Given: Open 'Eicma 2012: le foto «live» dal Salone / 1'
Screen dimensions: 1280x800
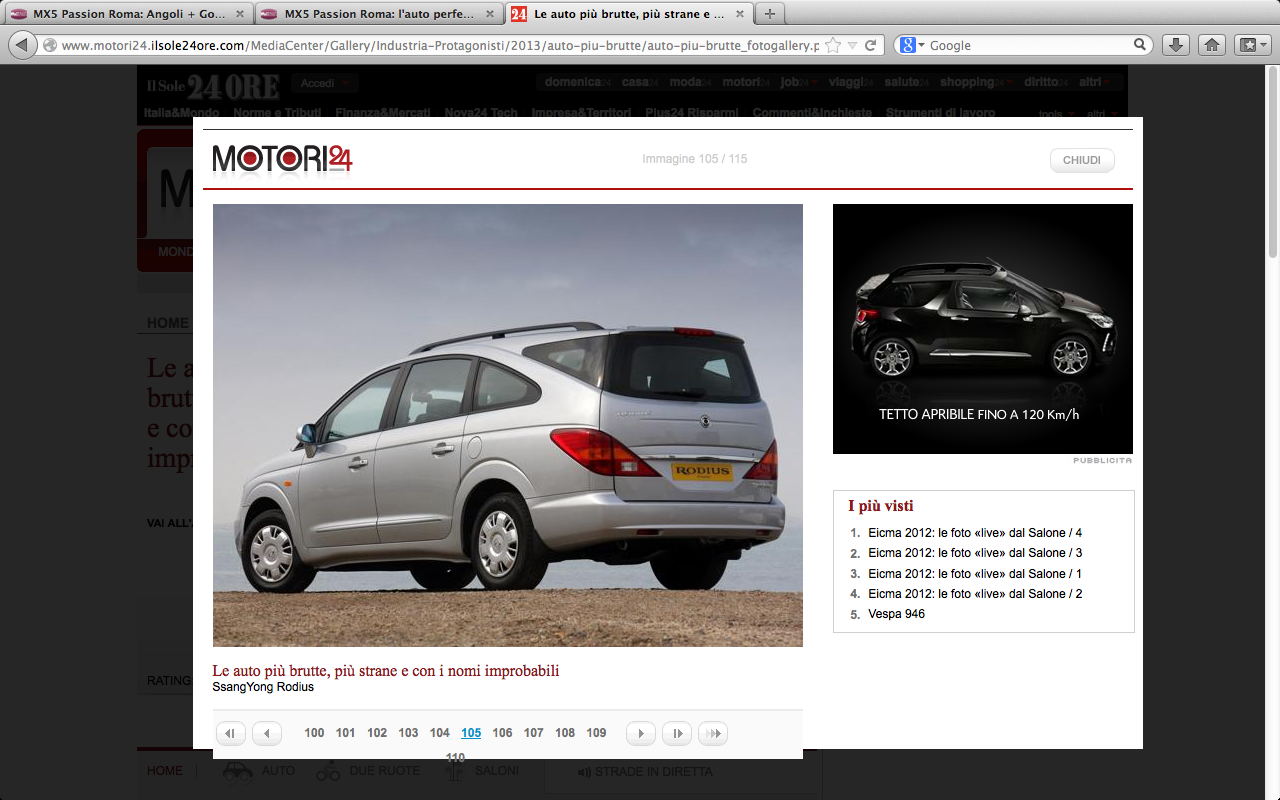Looking at the screenshot, I should [975, 574].
